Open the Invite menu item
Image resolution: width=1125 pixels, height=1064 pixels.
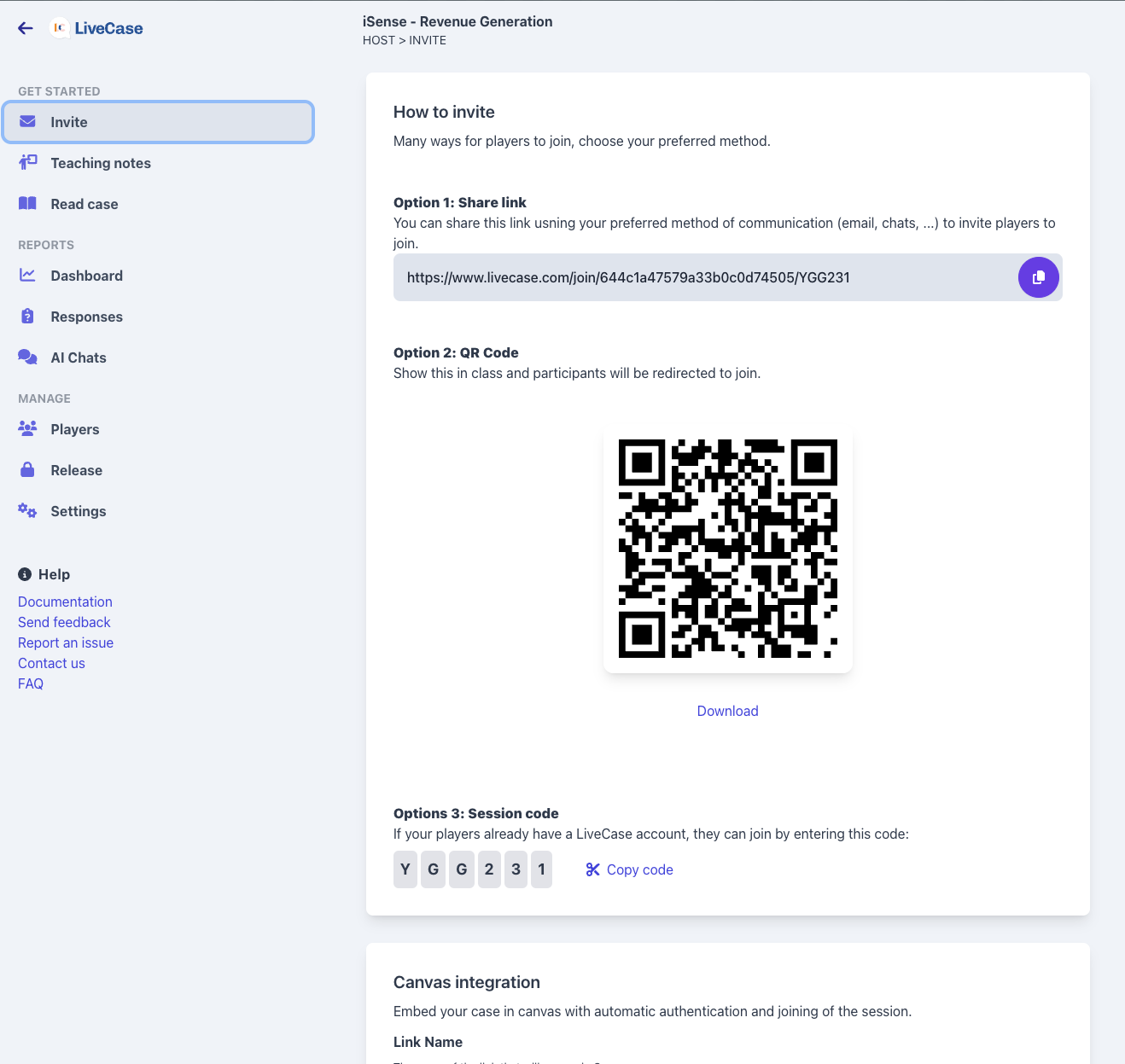[158, 122]
